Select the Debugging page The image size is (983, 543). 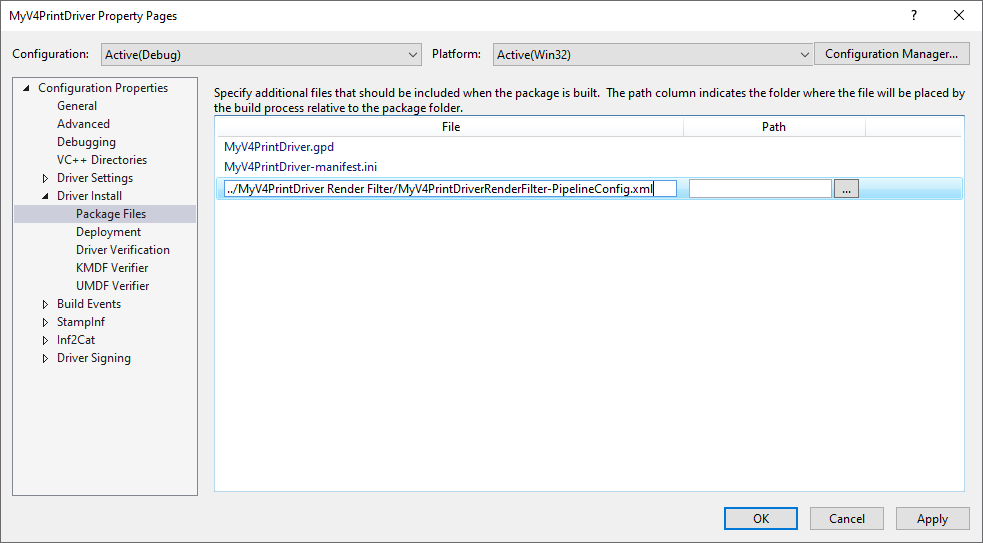87,142
